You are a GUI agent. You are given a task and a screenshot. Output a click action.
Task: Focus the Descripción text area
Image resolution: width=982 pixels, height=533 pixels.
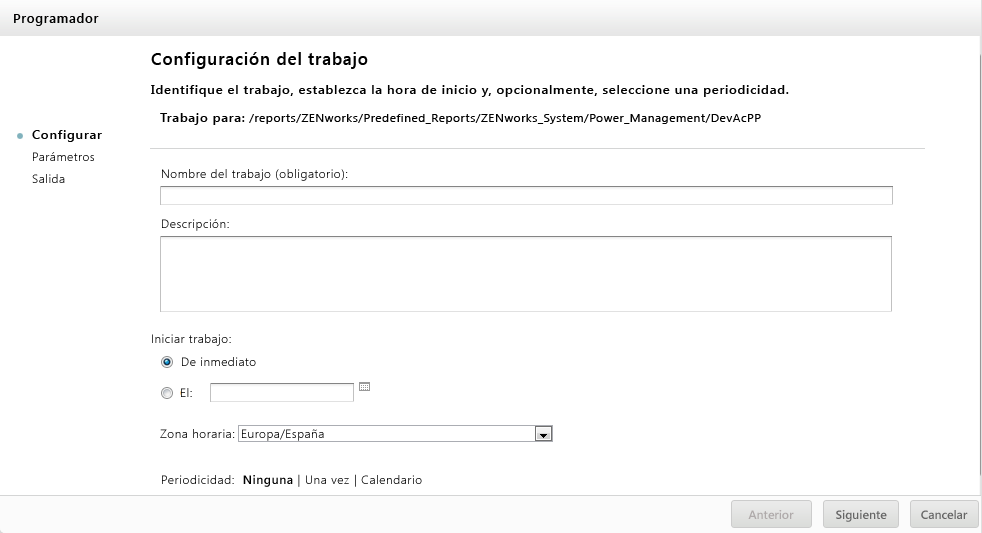526,273
